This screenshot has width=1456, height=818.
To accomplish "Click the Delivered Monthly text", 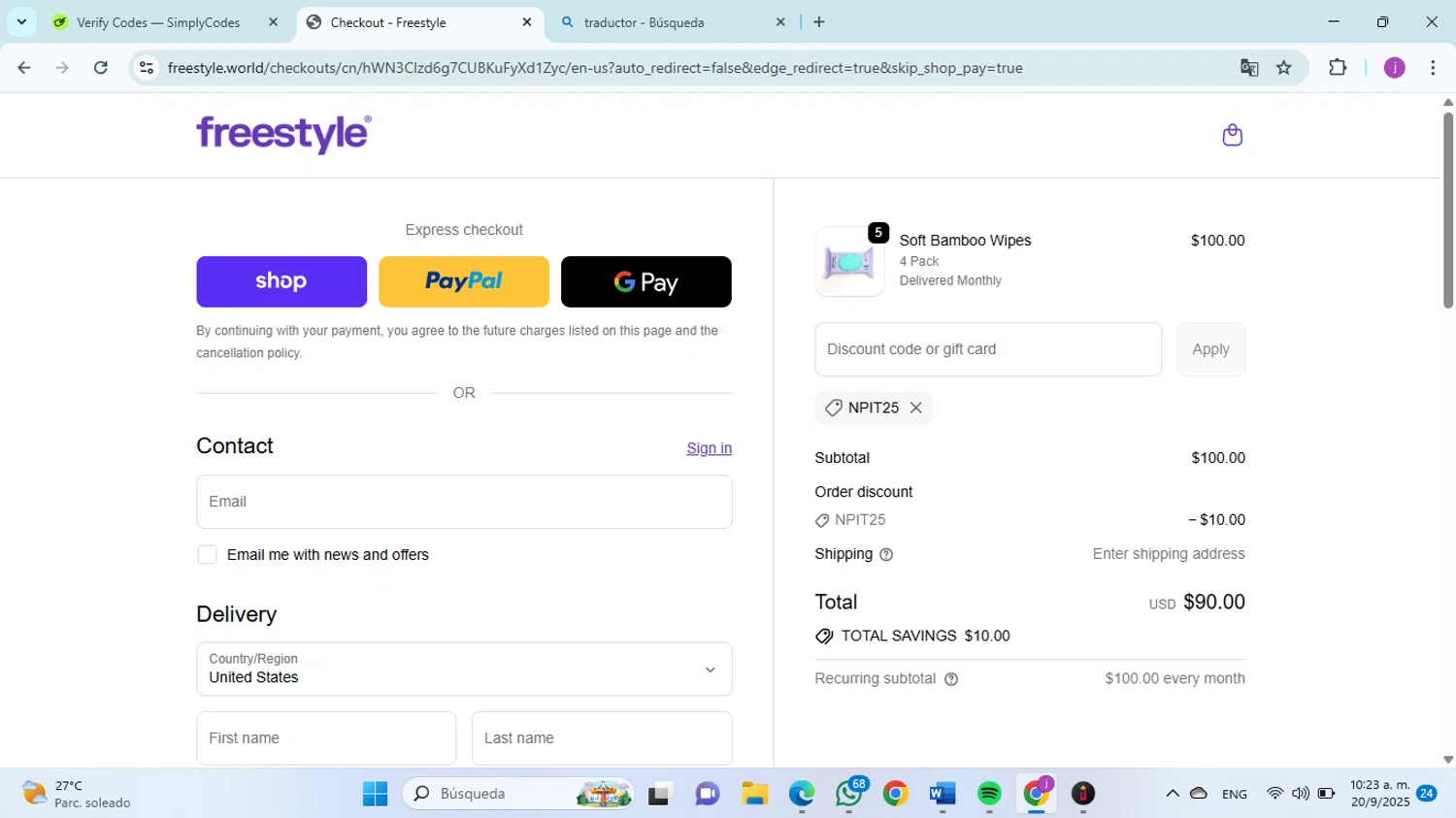I will (950, 280).
